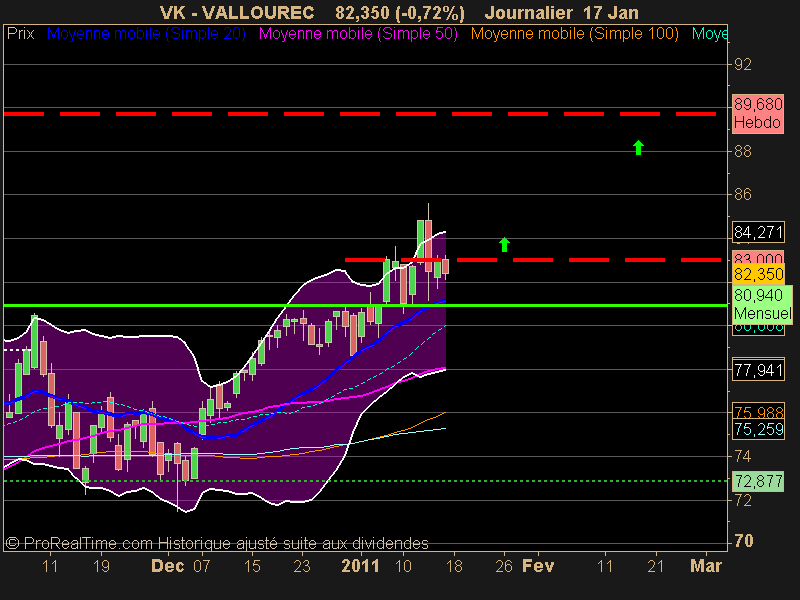The width and height of the screenshot is (800, 600).
Task: Click the '89,680 Hebdo' price label
Action: point(758,114)
